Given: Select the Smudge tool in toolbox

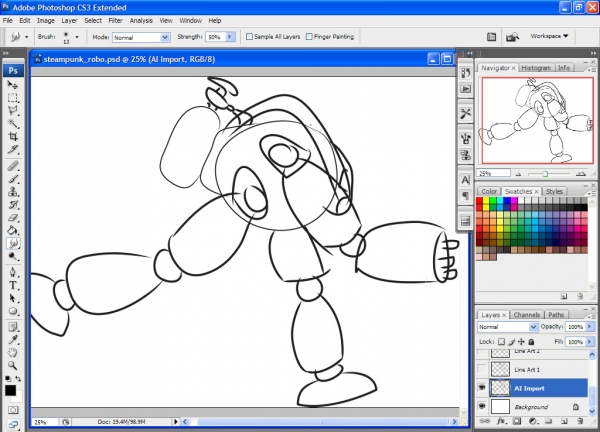Looking at the screenshot, I should (13, 243).
